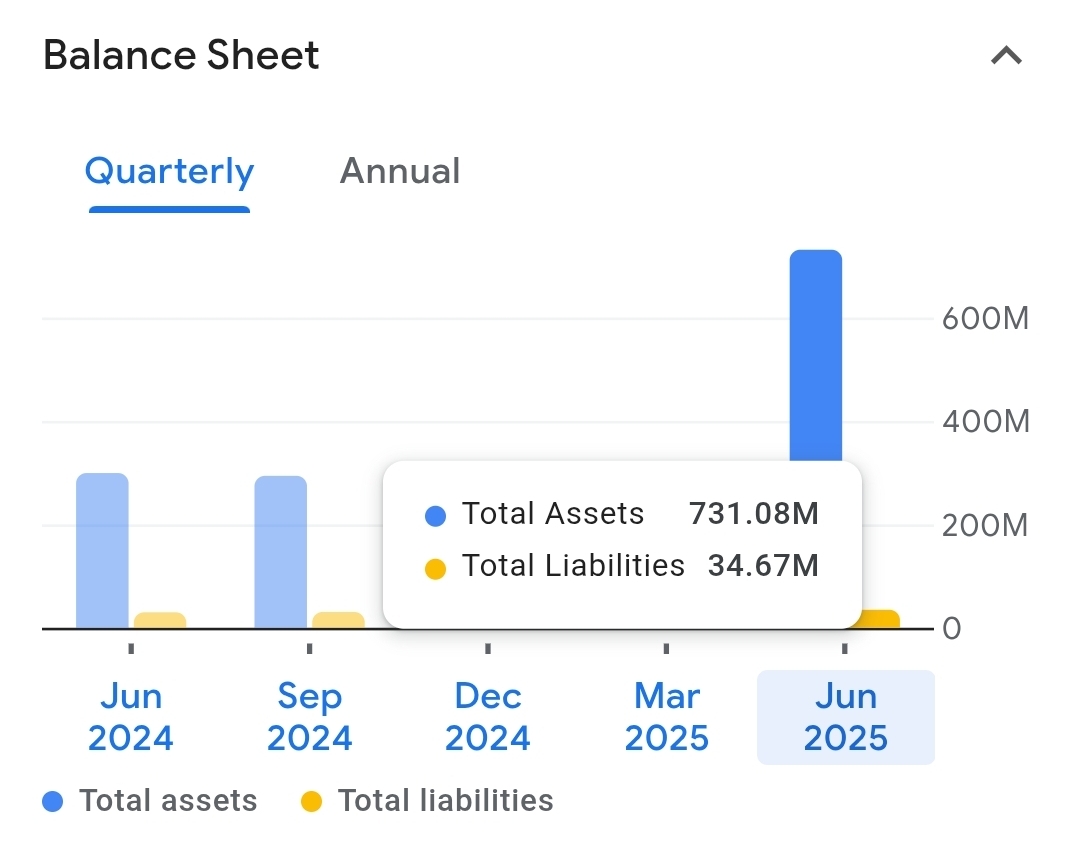Screen dimensions: 1080x852
Task: Select the Mar 2025 quarter label
Action: tap(666, 717)
